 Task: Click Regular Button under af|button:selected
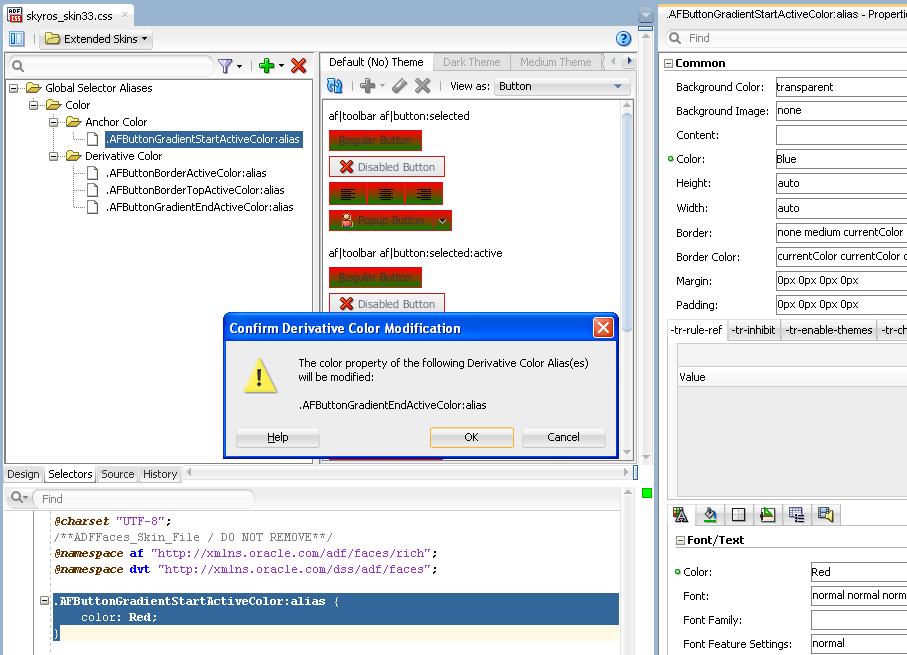(x=375, y=140)
